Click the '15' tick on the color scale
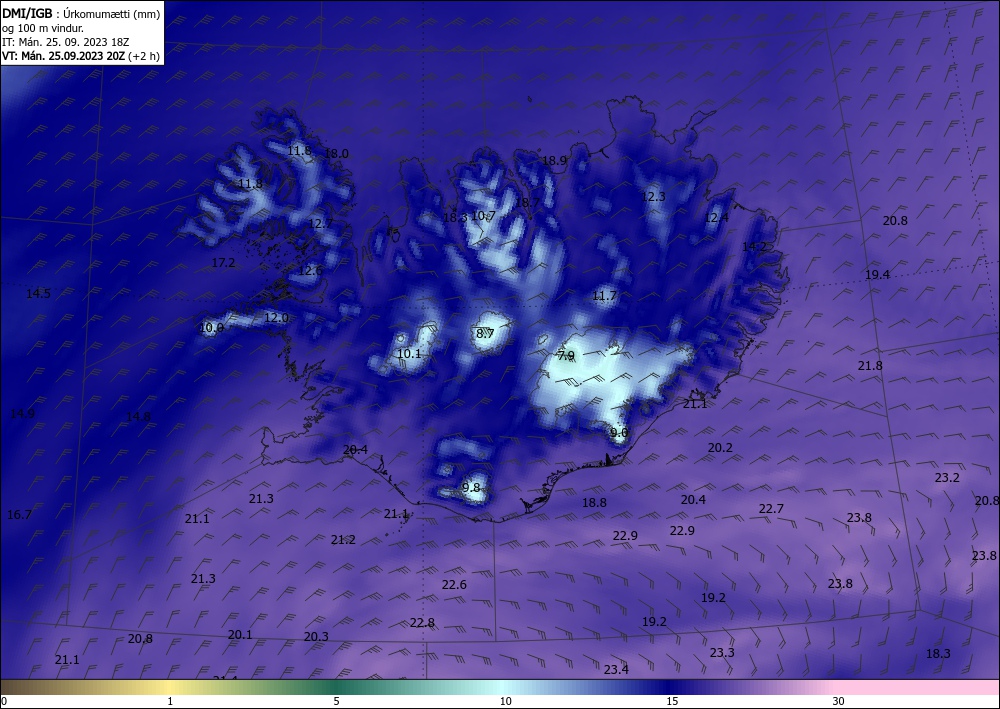This screenshot has height=709, width=1000. [672, 701]
